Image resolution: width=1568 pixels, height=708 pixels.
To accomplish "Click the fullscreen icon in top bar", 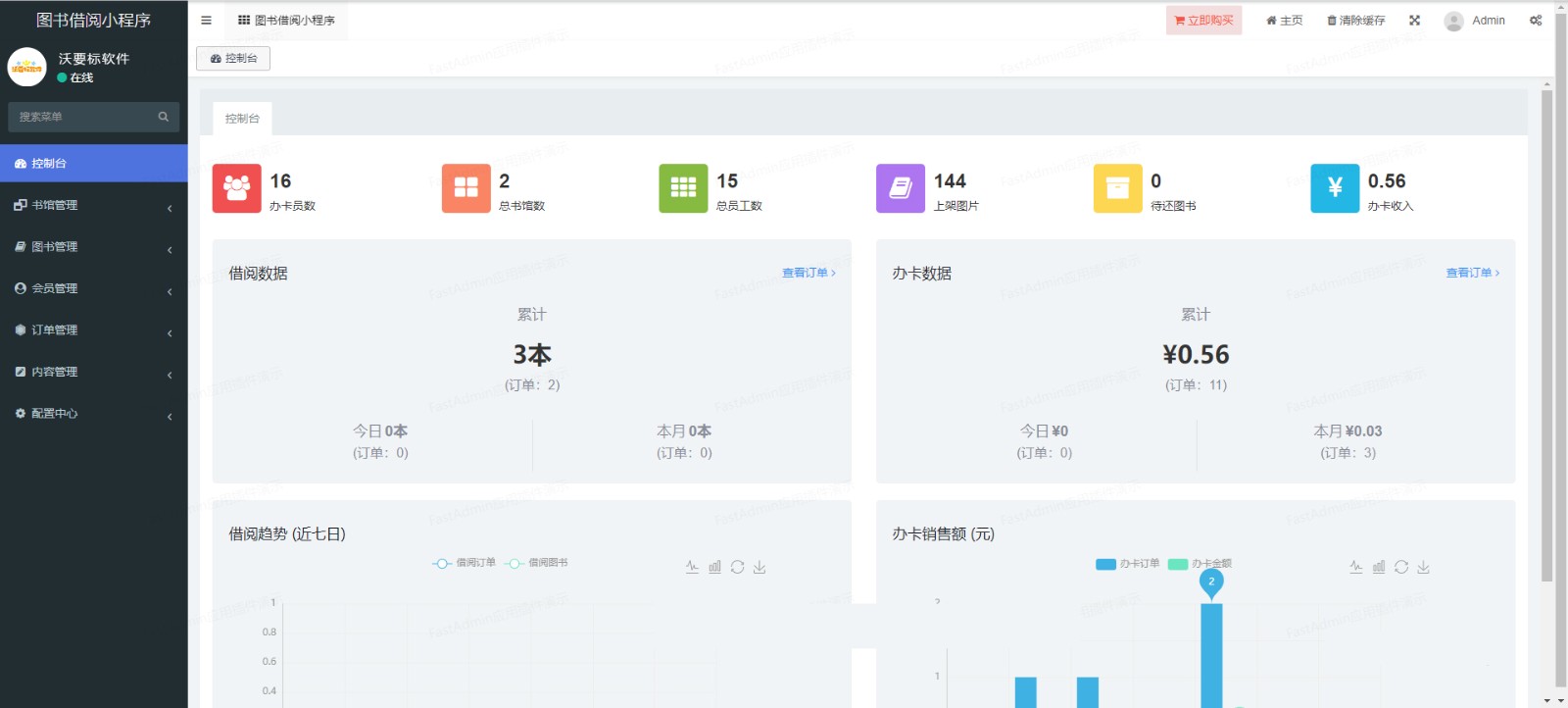I will [x=1414, y=21].
